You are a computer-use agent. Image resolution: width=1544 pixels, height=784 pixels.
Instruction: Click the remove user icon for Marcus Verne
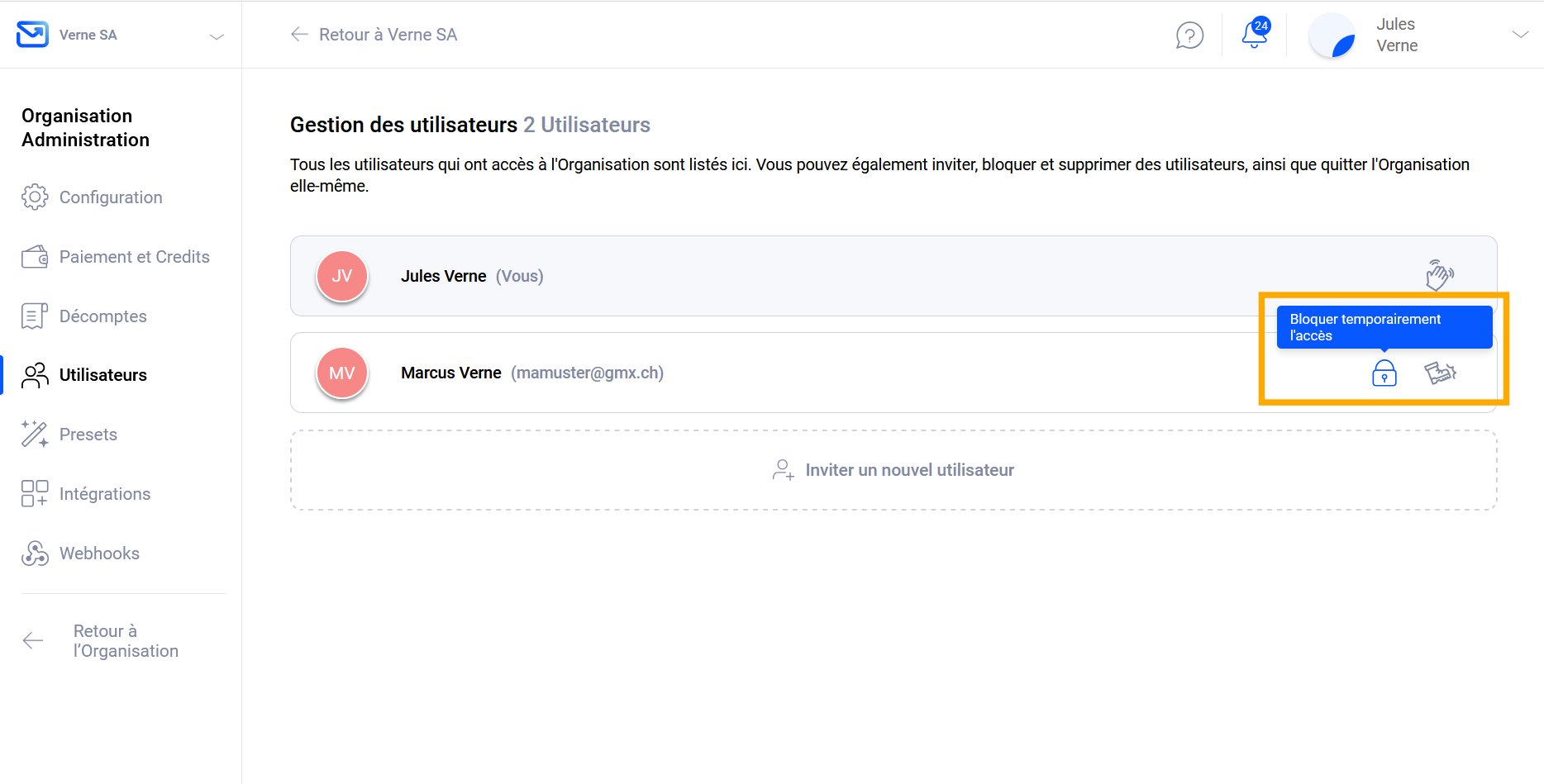click(1440, 373)
